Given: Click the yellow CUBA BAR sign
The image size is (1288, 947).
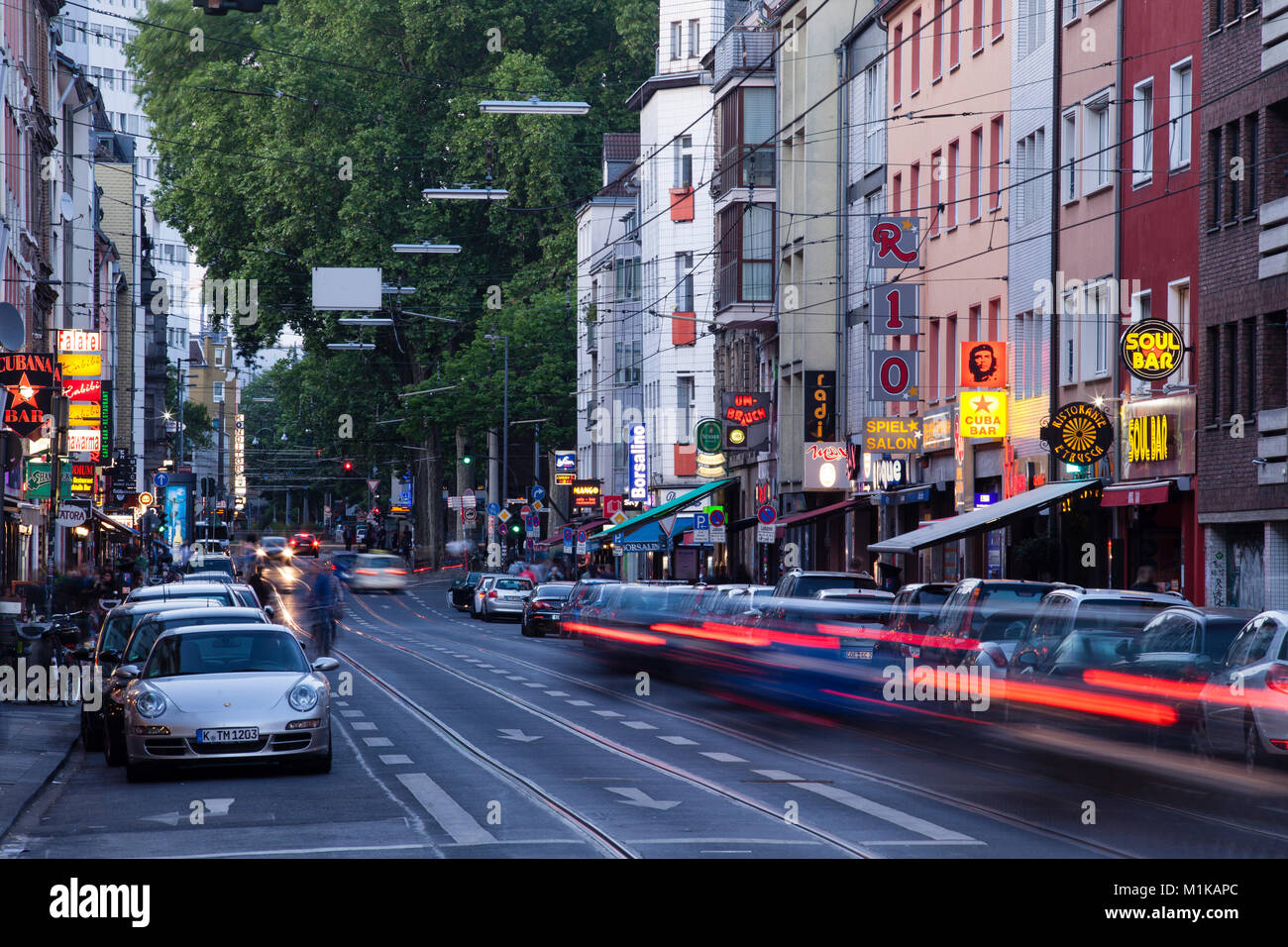Looking at the screenshot, I should (982, 414).
